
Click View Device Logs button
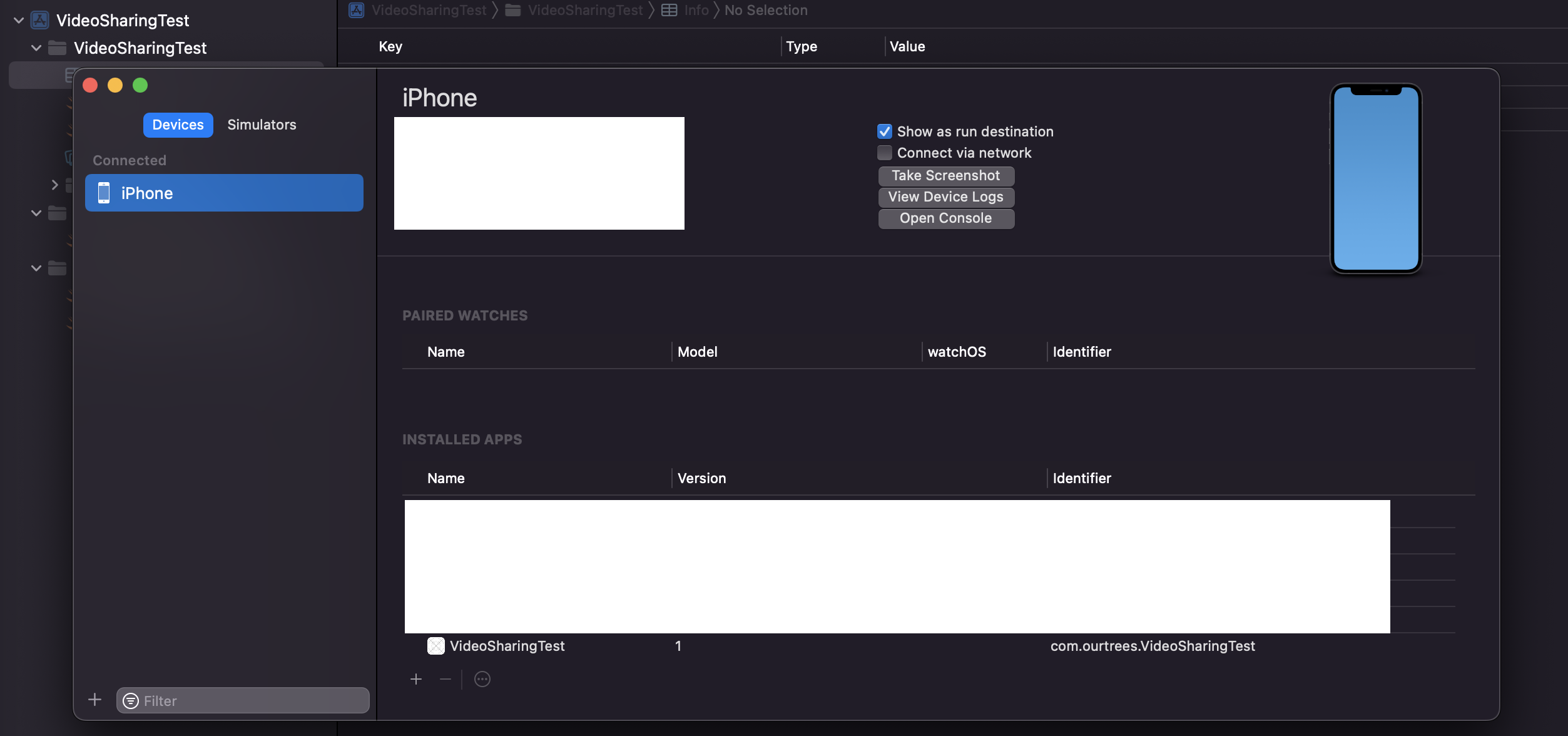pyautogui.click(x=945, y=197)
